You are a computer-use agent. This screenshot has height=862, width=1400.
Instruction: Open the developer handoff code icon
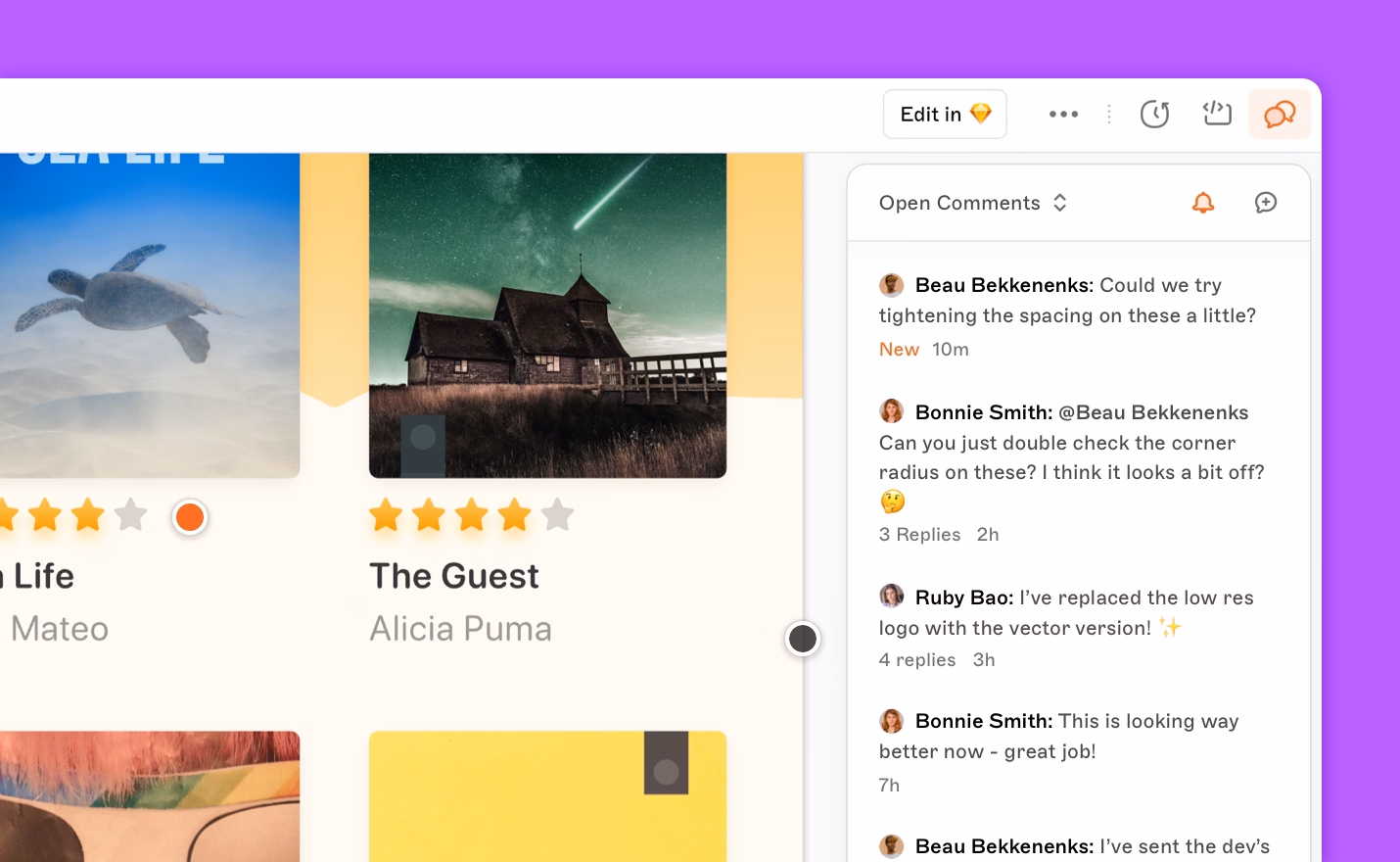(1217, 115)
